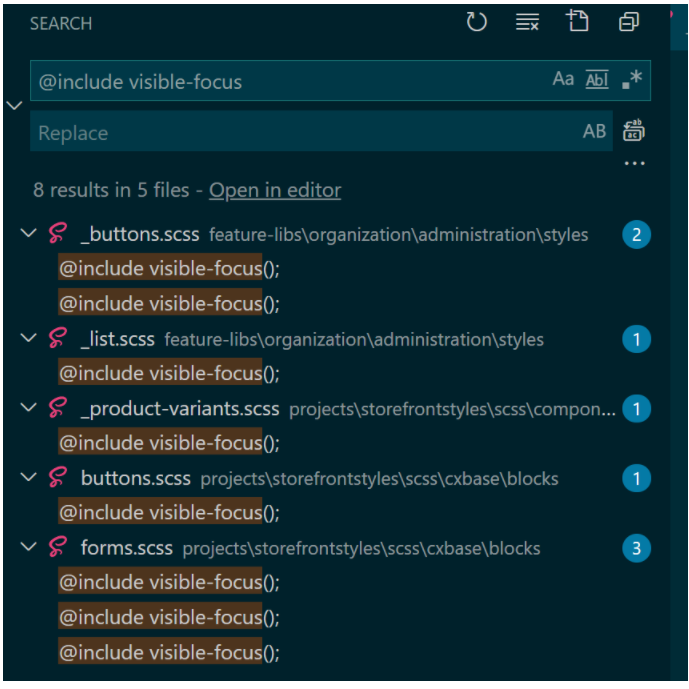Image resolution: width=689 pixels, height=689 pixels.
Task: Open results in editor link
Action: [x=275, y=190]
